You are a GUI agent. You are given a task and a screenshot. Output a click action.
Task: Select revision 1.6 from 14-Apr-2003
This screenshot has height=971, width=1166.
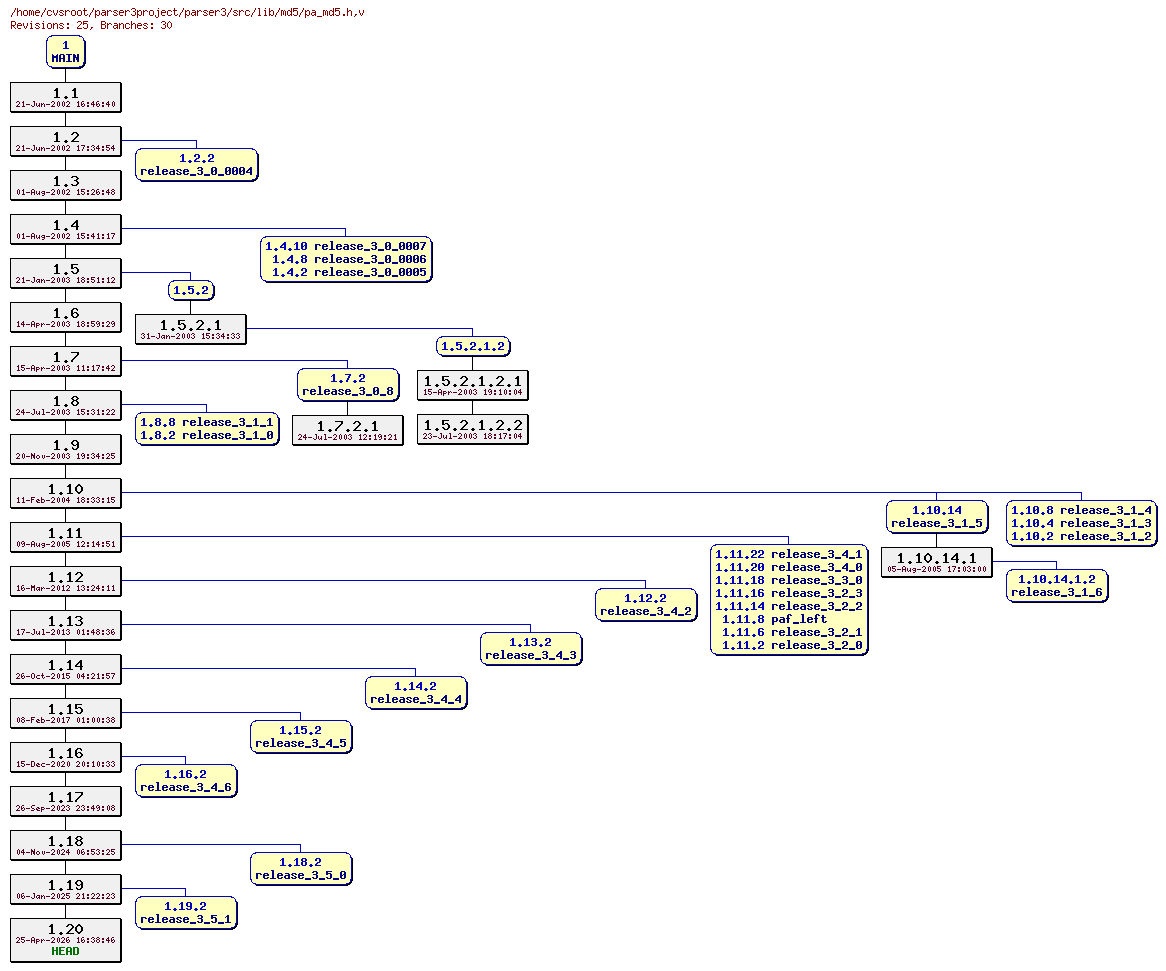click(65, 317)
